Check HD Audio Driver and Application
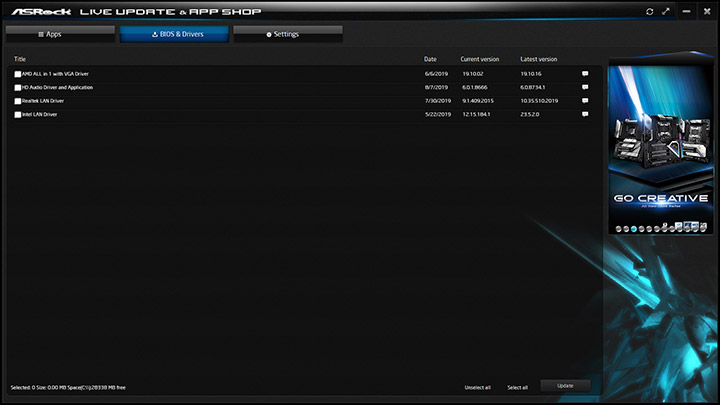Viewport: 720px width, 405px height. [x=17, y=88]
